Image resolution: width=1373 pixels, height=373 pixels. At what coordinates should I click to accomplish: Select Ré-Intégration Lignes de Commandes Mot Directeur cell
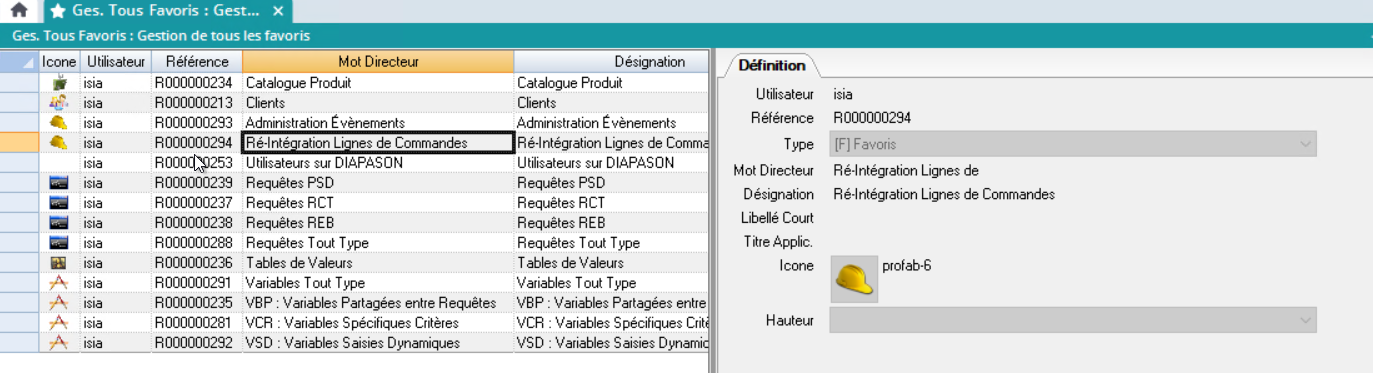click(378, 143)
